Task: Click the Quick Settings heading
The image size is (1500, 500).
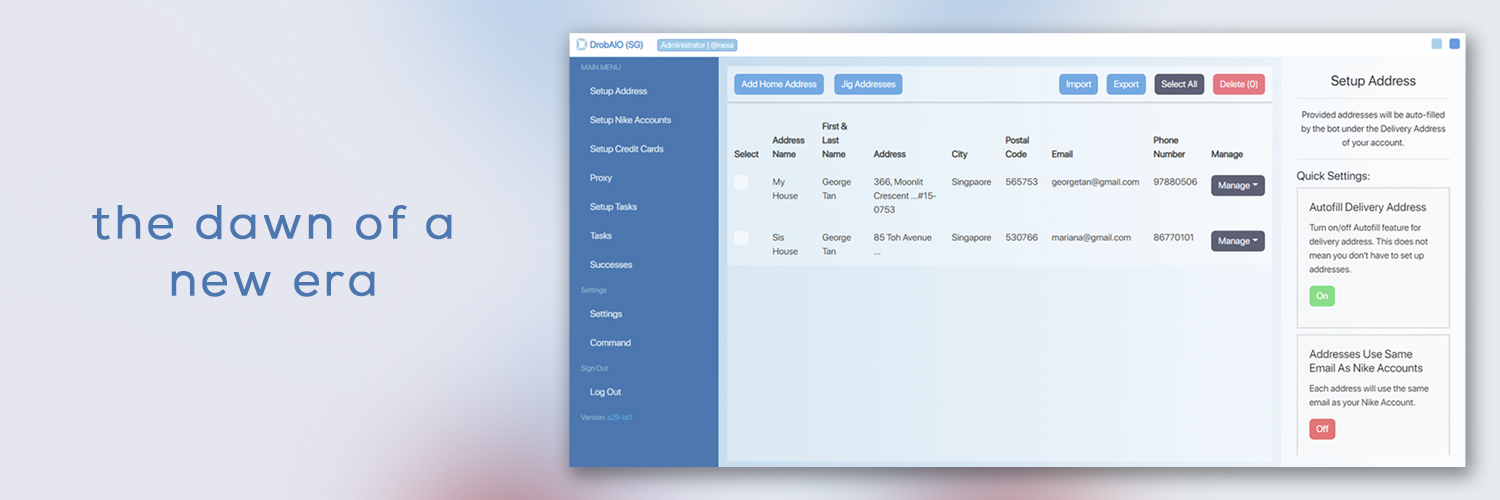Action: 1333,176
